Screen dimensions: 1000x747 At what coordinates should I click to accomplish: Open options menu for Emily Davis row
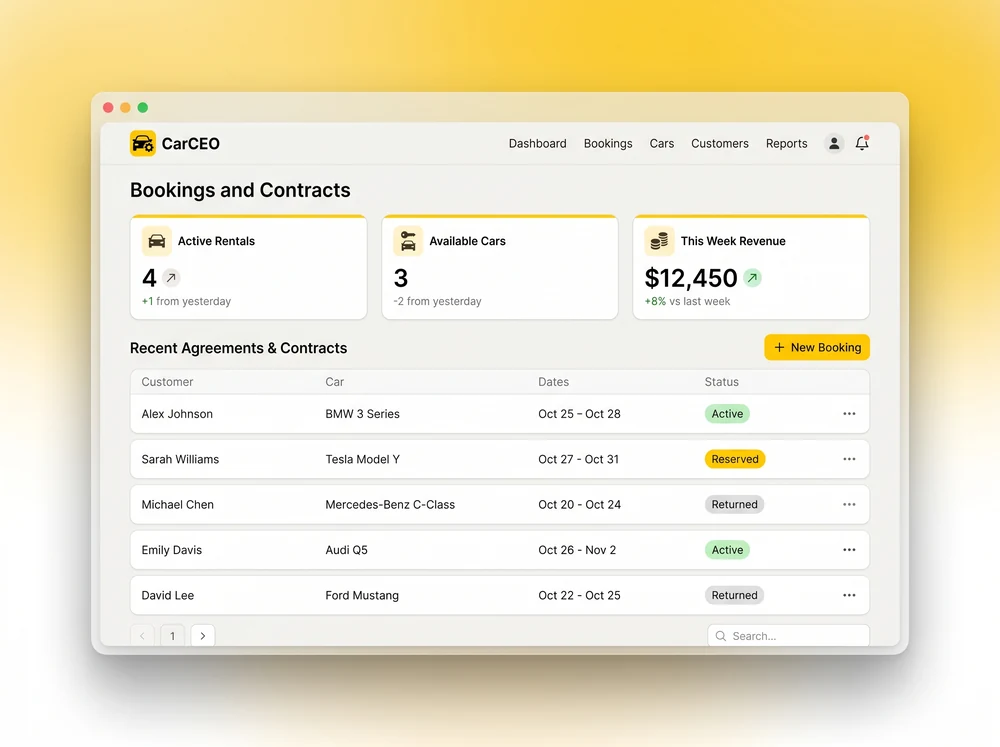[849, 550]
